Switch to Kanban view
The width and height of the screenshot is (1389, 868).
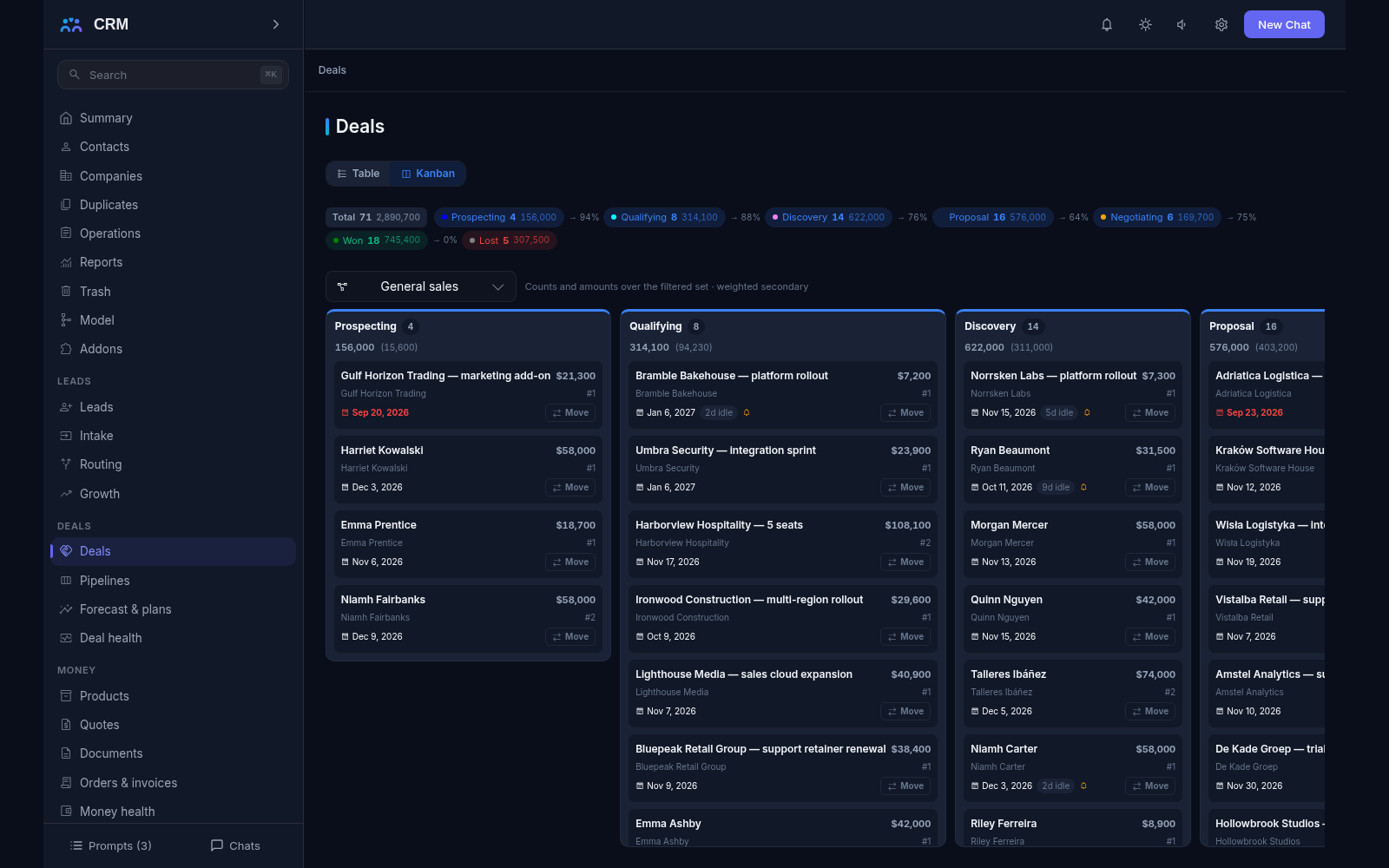click(x=428, y=174)
